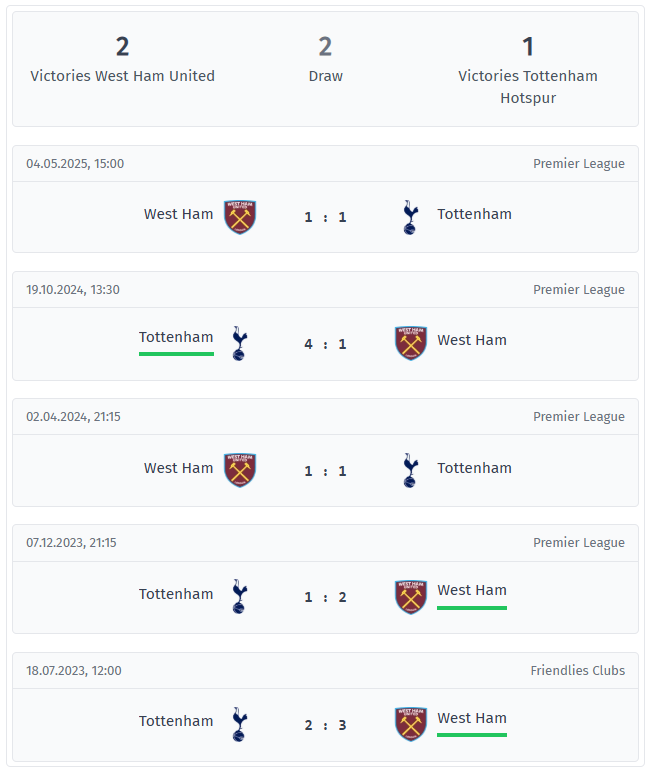Open underlined West Ham name in 07.12.2023 match
The width and height of the screenshot is (651, 772).
(x=472, y=590)
